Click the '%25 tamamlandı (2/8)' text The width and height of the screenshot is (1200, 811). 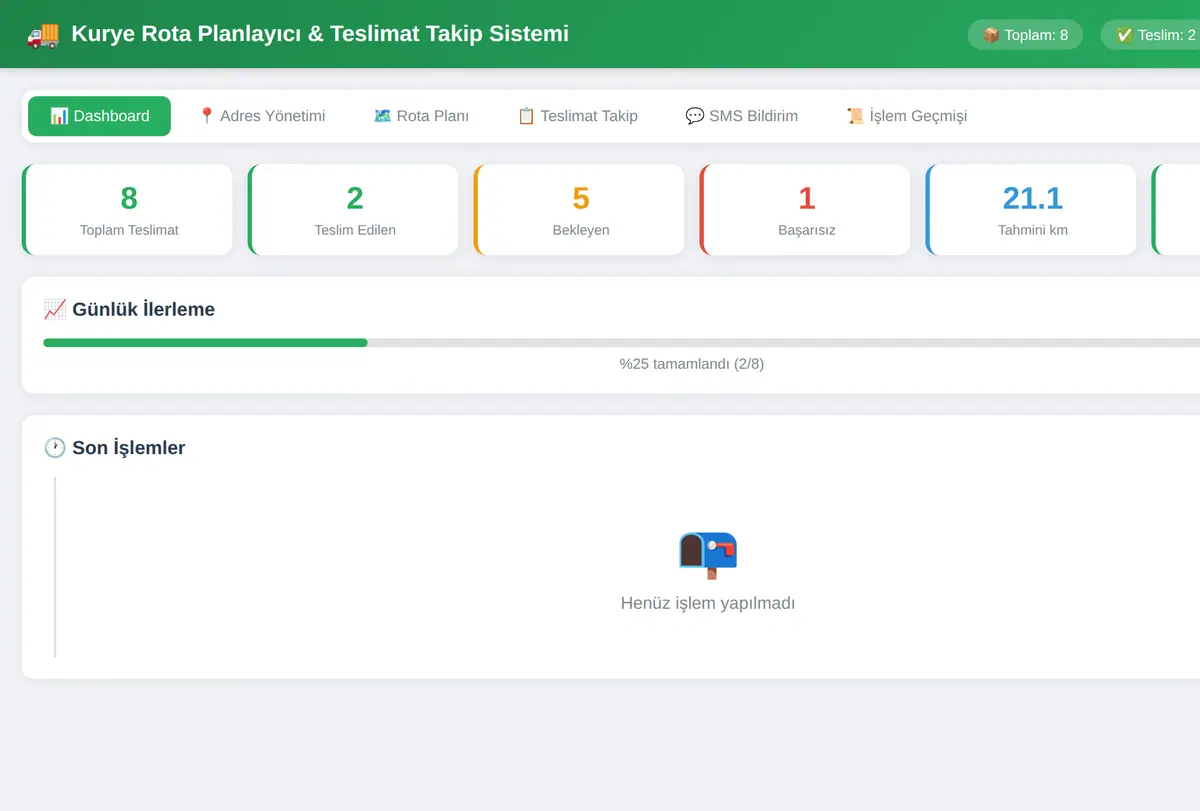pos(692,364)
